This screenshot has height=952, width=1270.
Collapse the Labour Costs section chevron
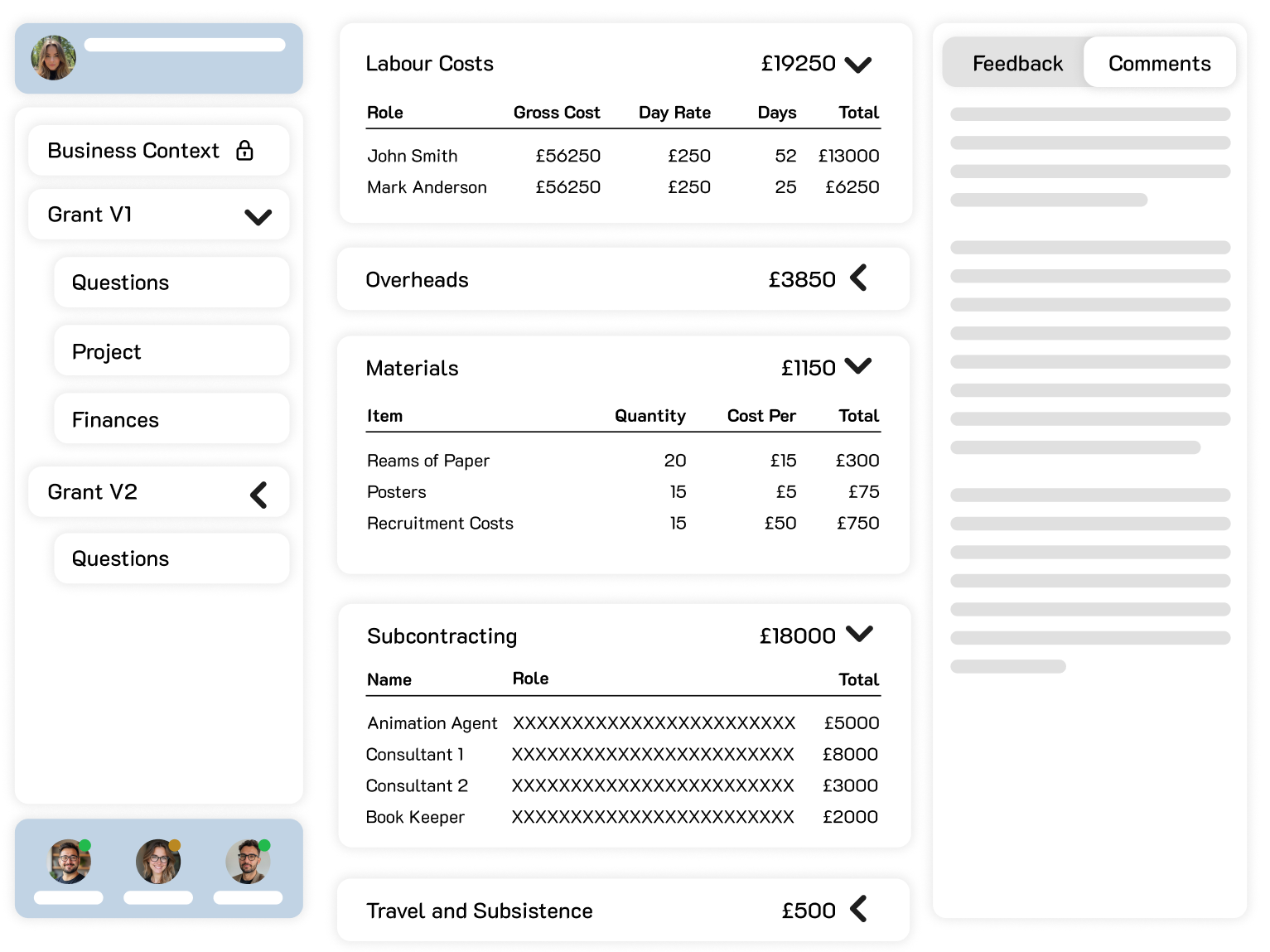click(858, 65)
